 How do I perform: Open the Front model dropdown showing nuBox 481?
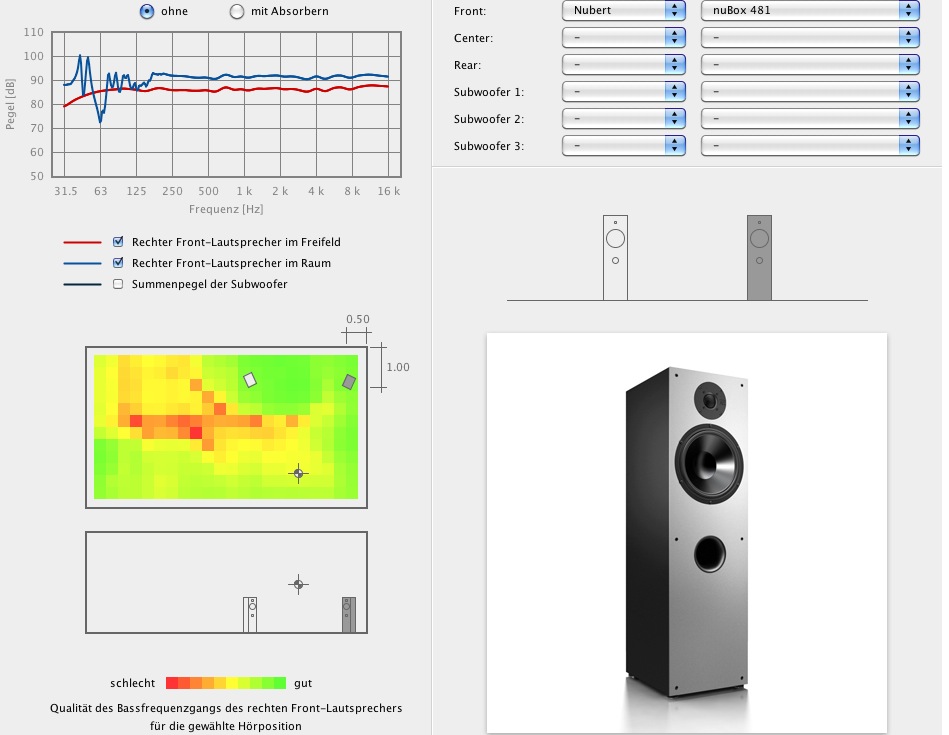pyautogui.click(x=809, y=11)
